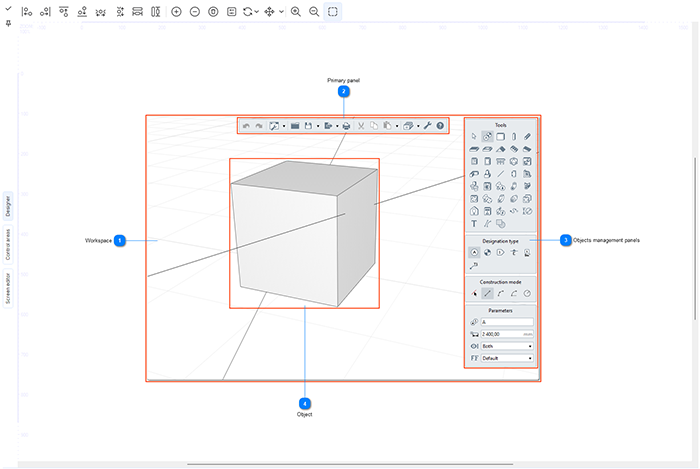Open the Both dropdown in Parameters
The height and width of the screenshot is (469, 700).
tap(507, 346)
